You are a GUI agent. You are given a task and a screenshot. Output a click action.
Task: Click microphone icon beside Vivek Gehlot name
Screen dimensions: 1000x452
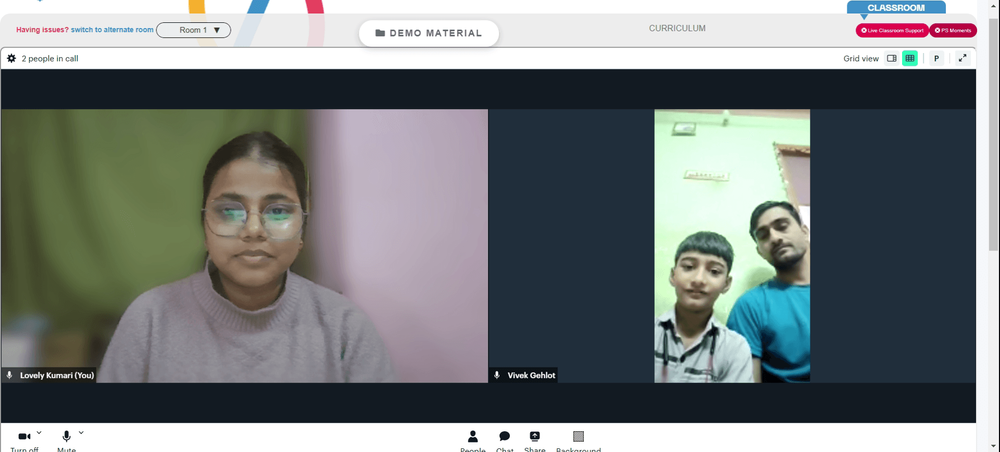point(497,375)
